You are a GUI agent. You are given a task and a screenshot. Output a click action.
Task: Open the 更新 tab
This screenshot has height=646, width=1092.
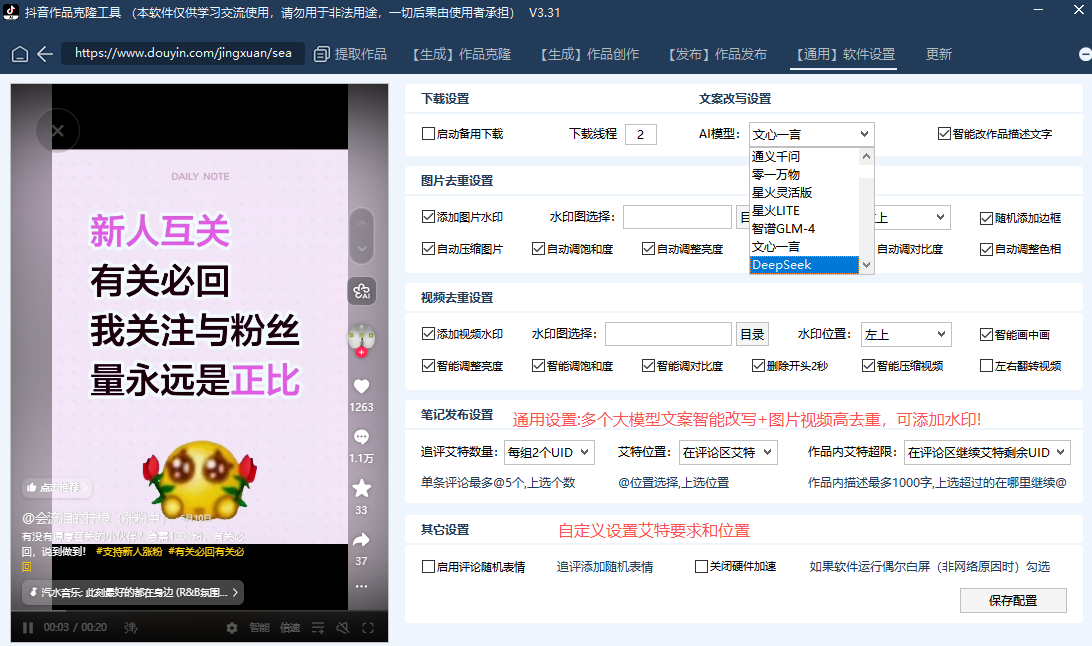pyautogui.click(x=939, y=54)
